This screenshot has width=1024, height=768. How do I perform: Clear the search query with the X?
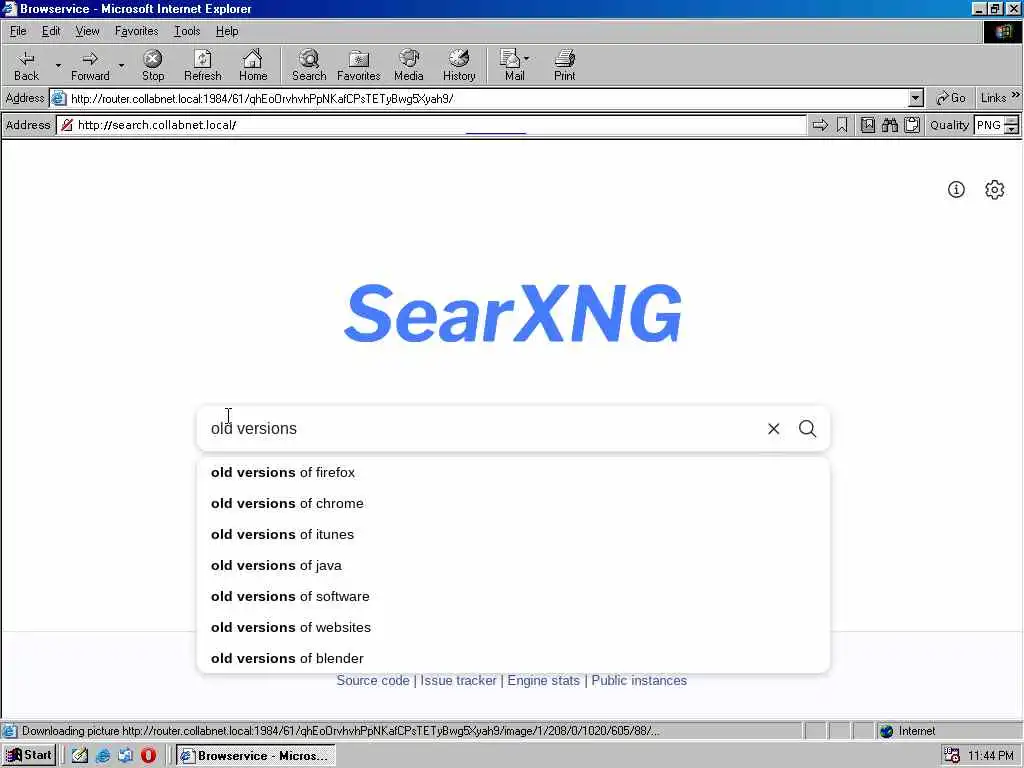click(774, 428)
